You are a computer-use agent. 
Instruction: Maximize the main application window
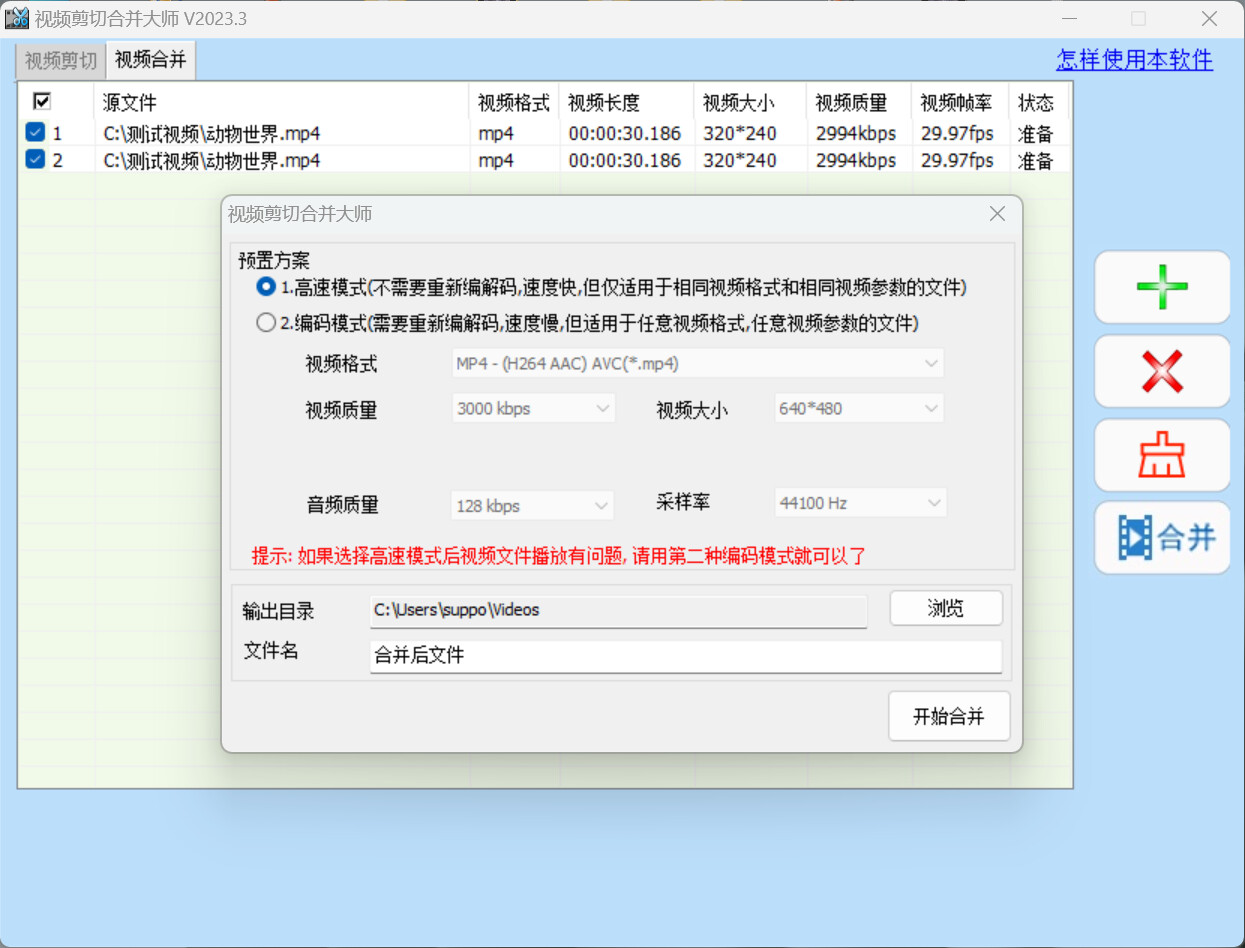[x=1139, y=19]
